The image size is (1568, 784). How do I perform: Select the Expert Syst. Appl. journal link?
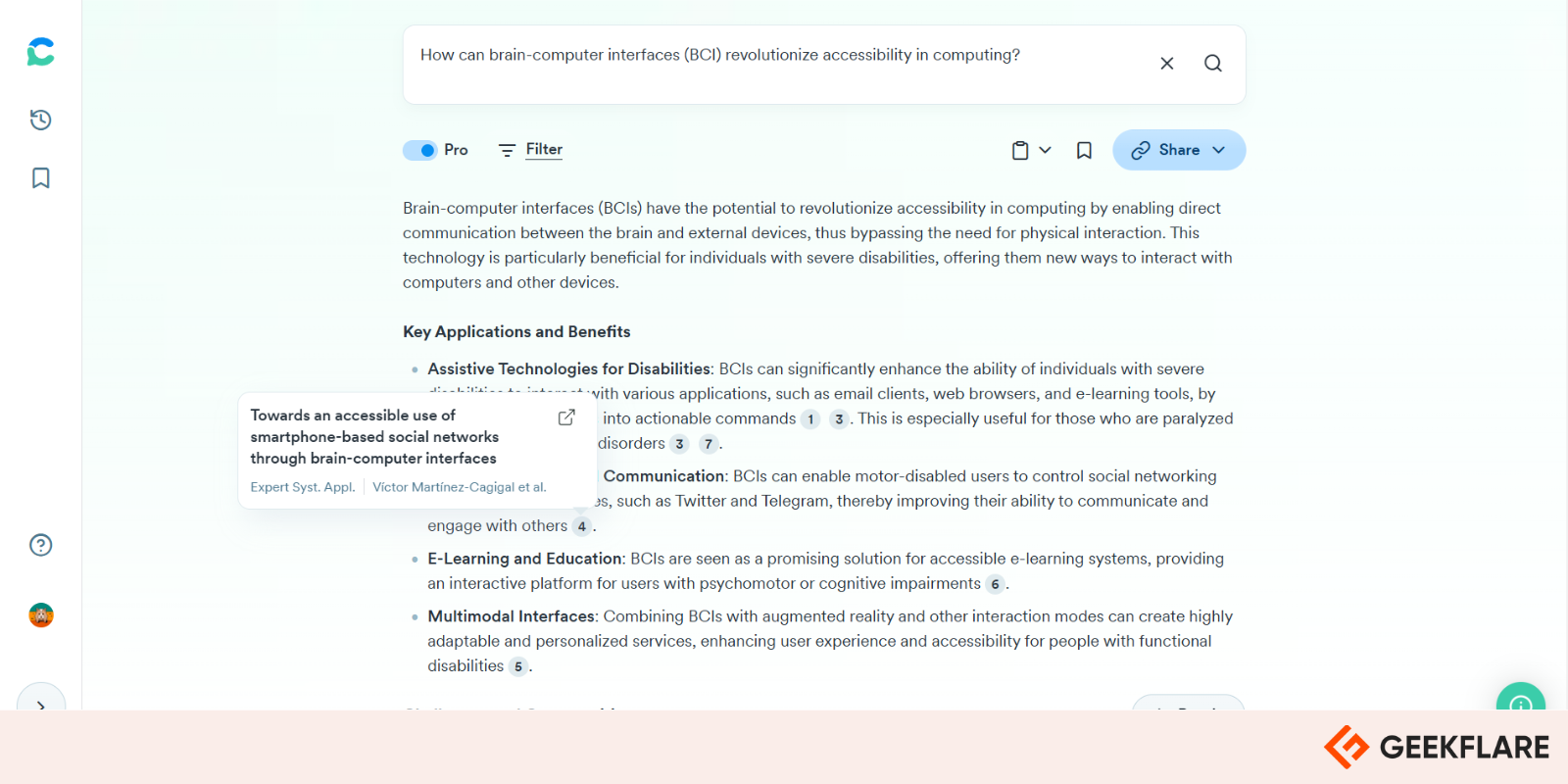click(302, 486)
